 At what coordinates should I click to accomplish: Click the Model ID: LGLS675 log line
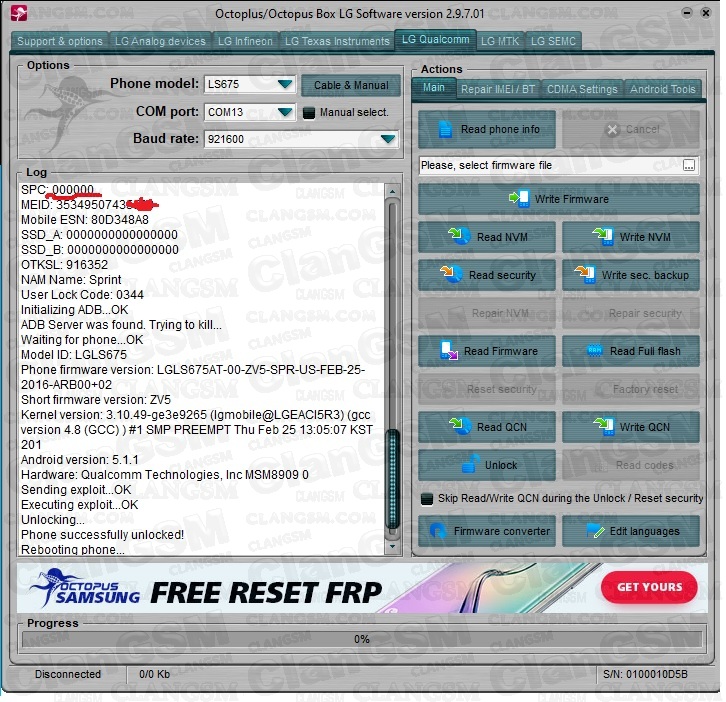click(x=74, y=355)
